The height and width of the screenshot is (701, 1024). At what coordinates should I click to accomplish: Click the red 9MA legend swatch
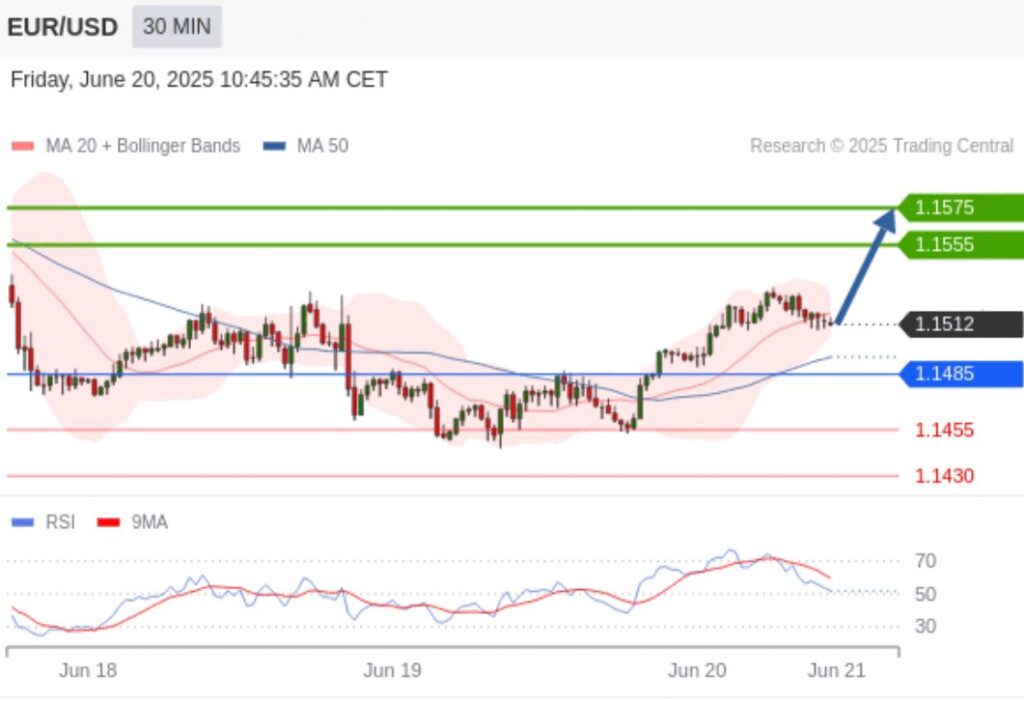click(108, 522)
